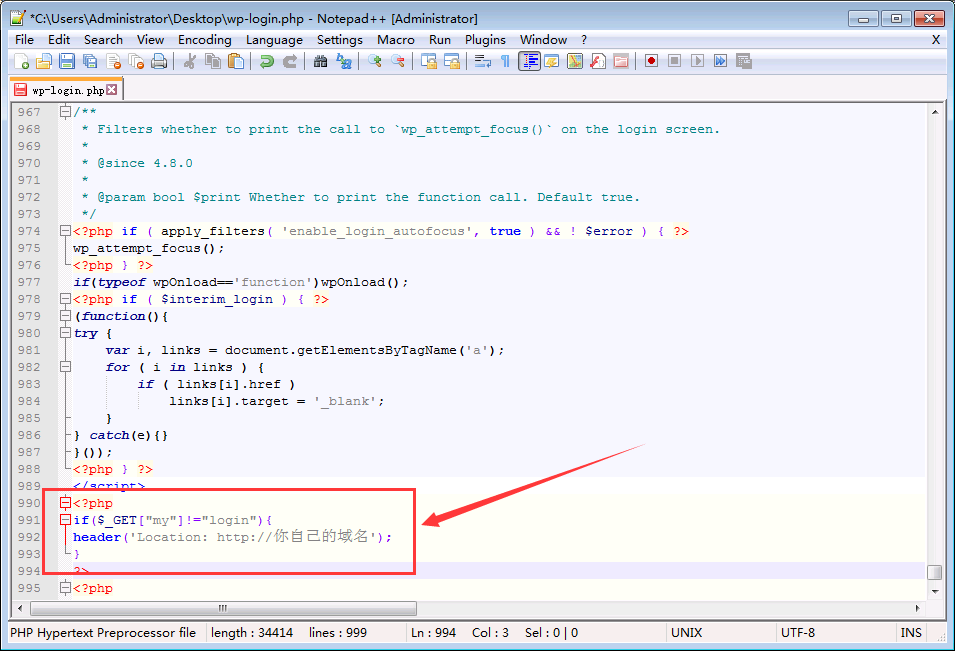Click the X at menu bar right end
955x651 pixels.
[936, 40]
